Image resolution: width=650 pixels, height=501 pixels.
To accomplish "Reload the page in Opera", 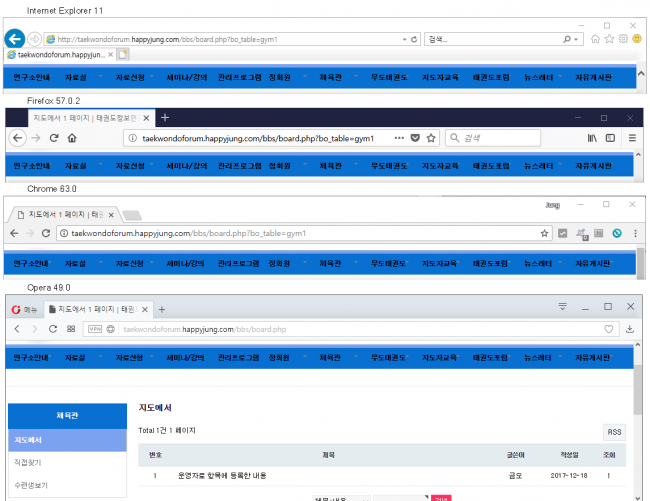I will [53, 329].
